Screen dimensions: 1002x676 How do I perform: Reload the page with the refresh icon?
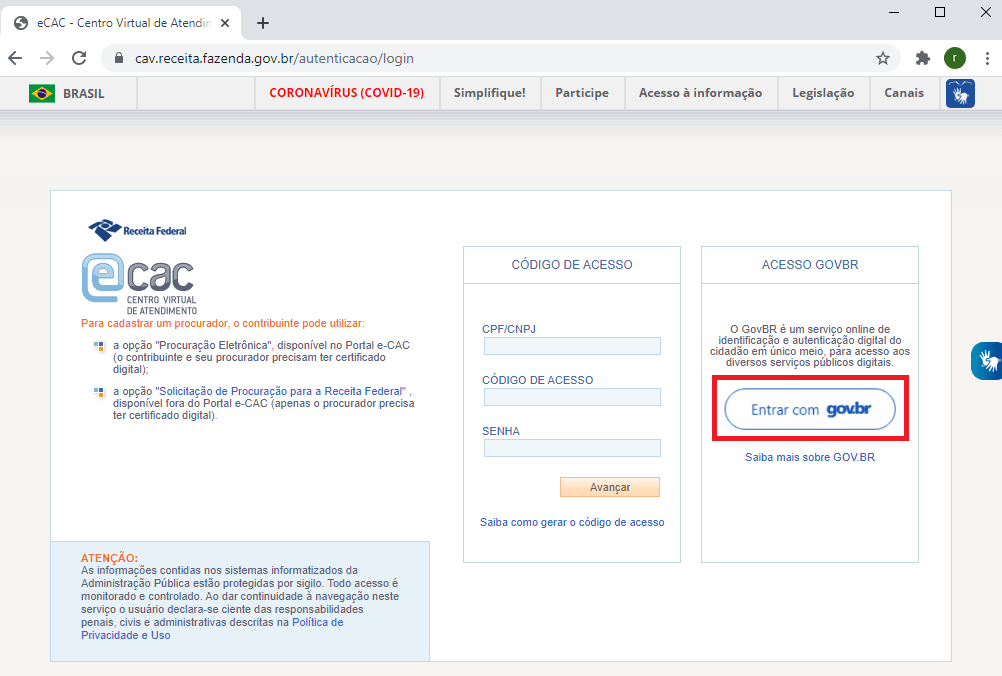click(x=79, y=58)
